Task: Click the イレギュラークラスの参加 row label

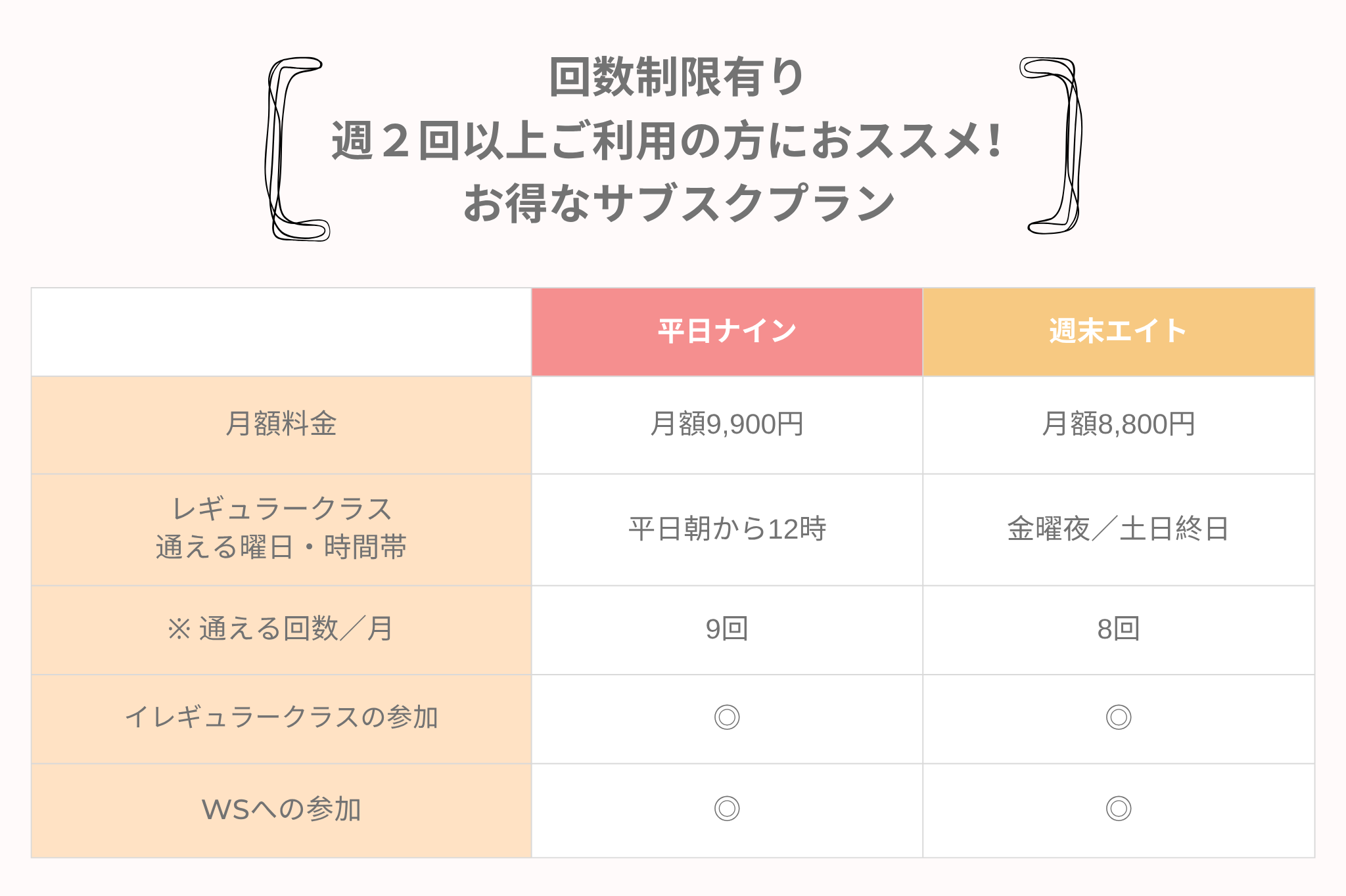Action: click(x=281, y=719)
